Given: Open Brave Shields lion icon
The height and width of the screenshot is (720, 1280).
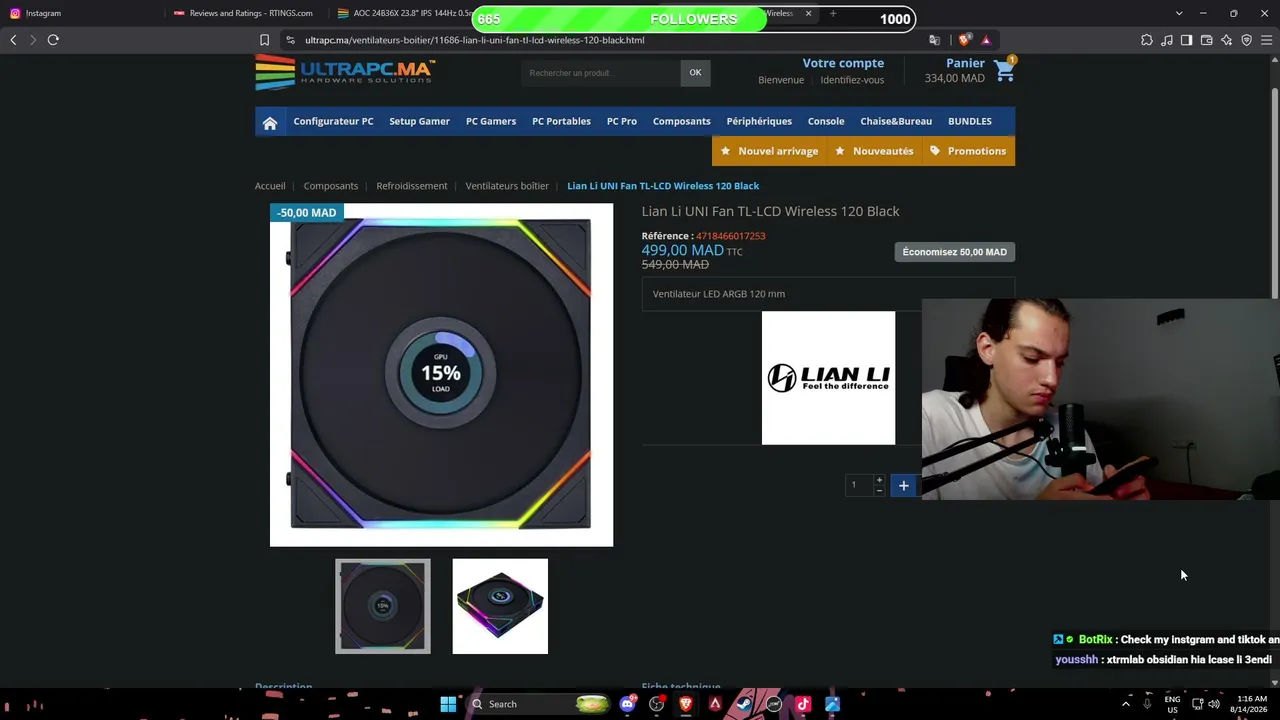Looking at the screenshot, I should pyautogui.click(x=964, y=40).
